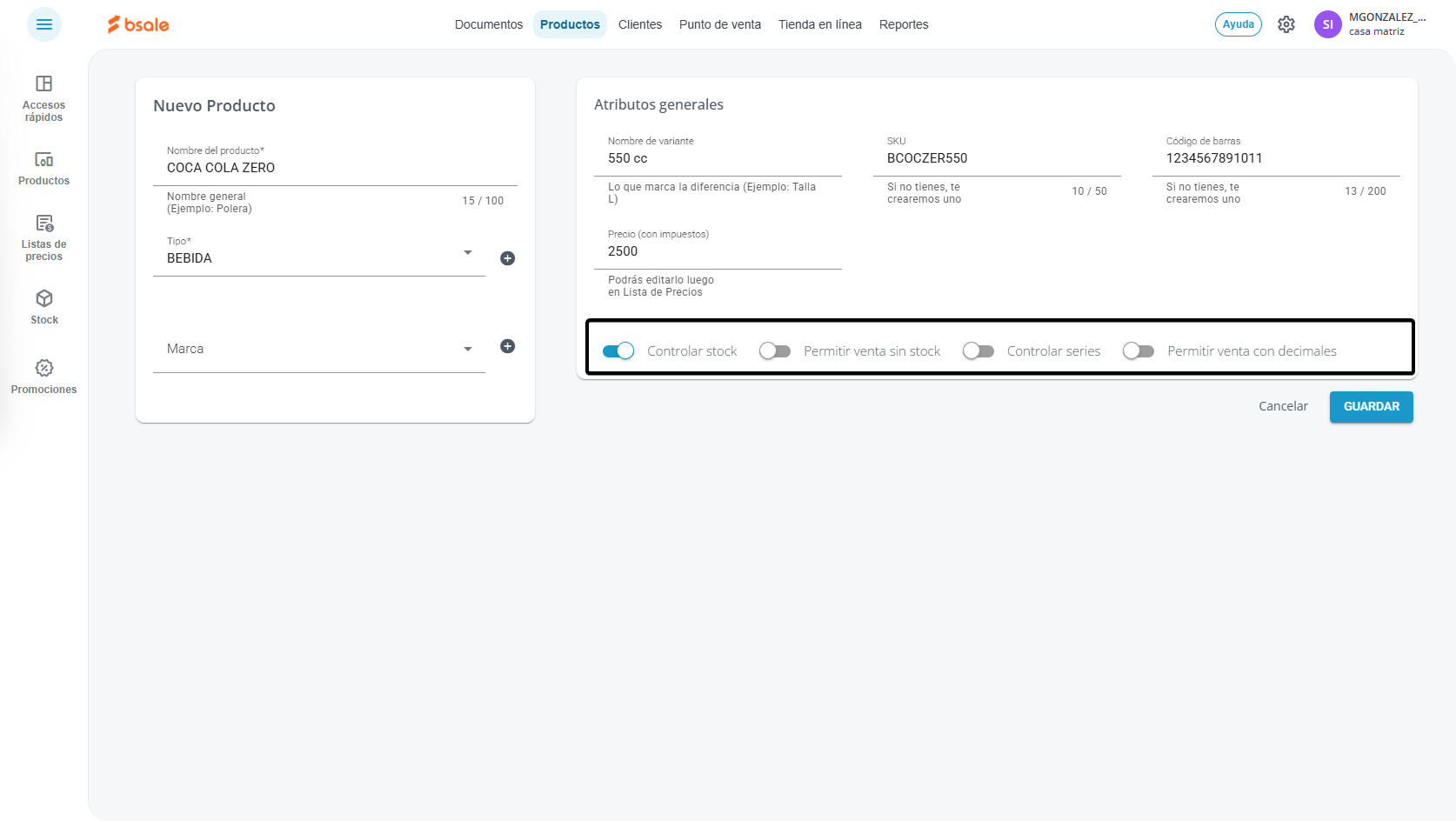Click the SI user avatar
The width and height of the screenshot is (1456, 821).
[1328, 24]
